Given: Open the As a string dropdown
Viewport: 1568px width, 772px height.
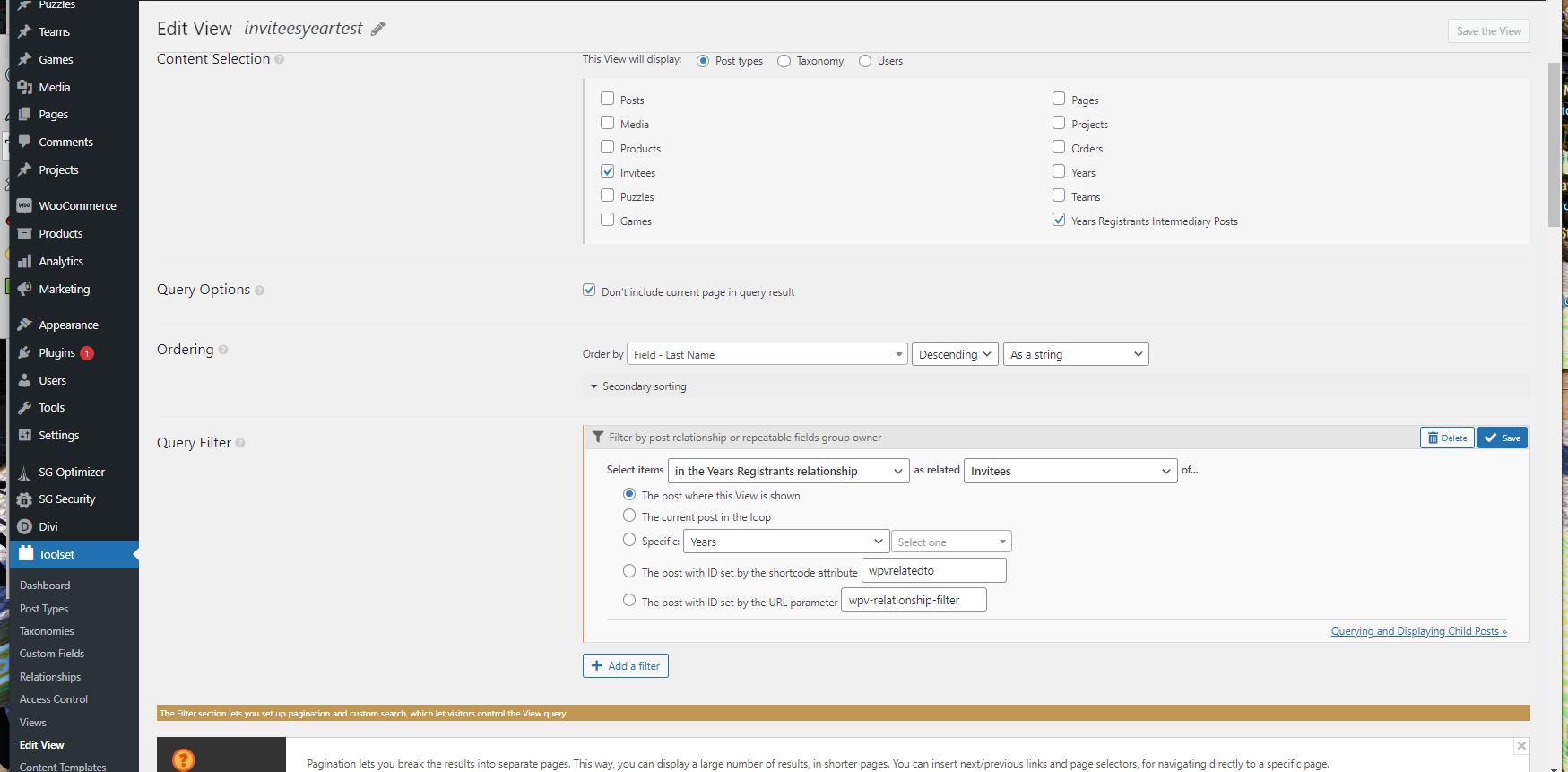Looking at the screenshot, I should (x=1076, y=354).
